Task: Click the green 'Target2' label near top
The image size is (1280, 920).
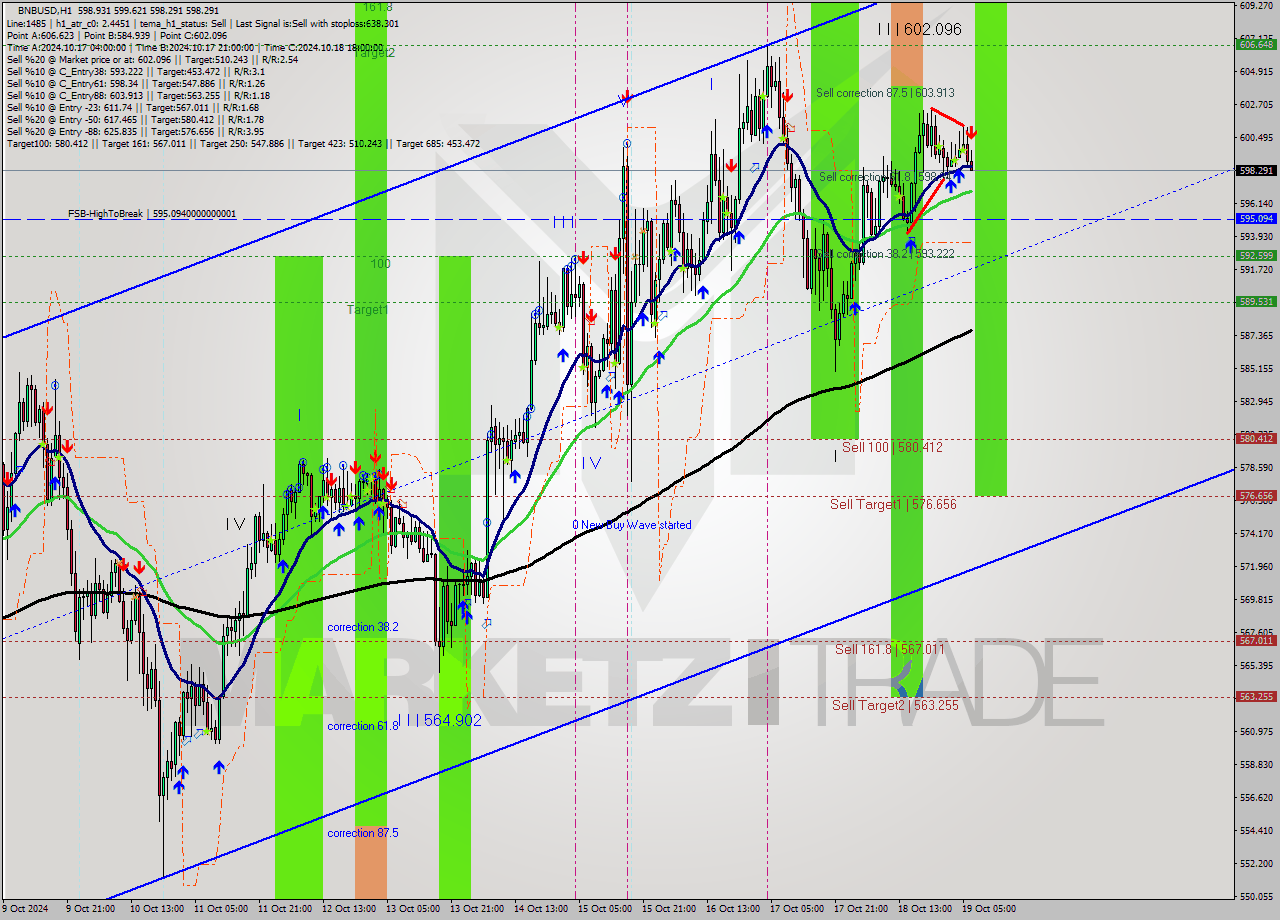Action: (375, 53)
